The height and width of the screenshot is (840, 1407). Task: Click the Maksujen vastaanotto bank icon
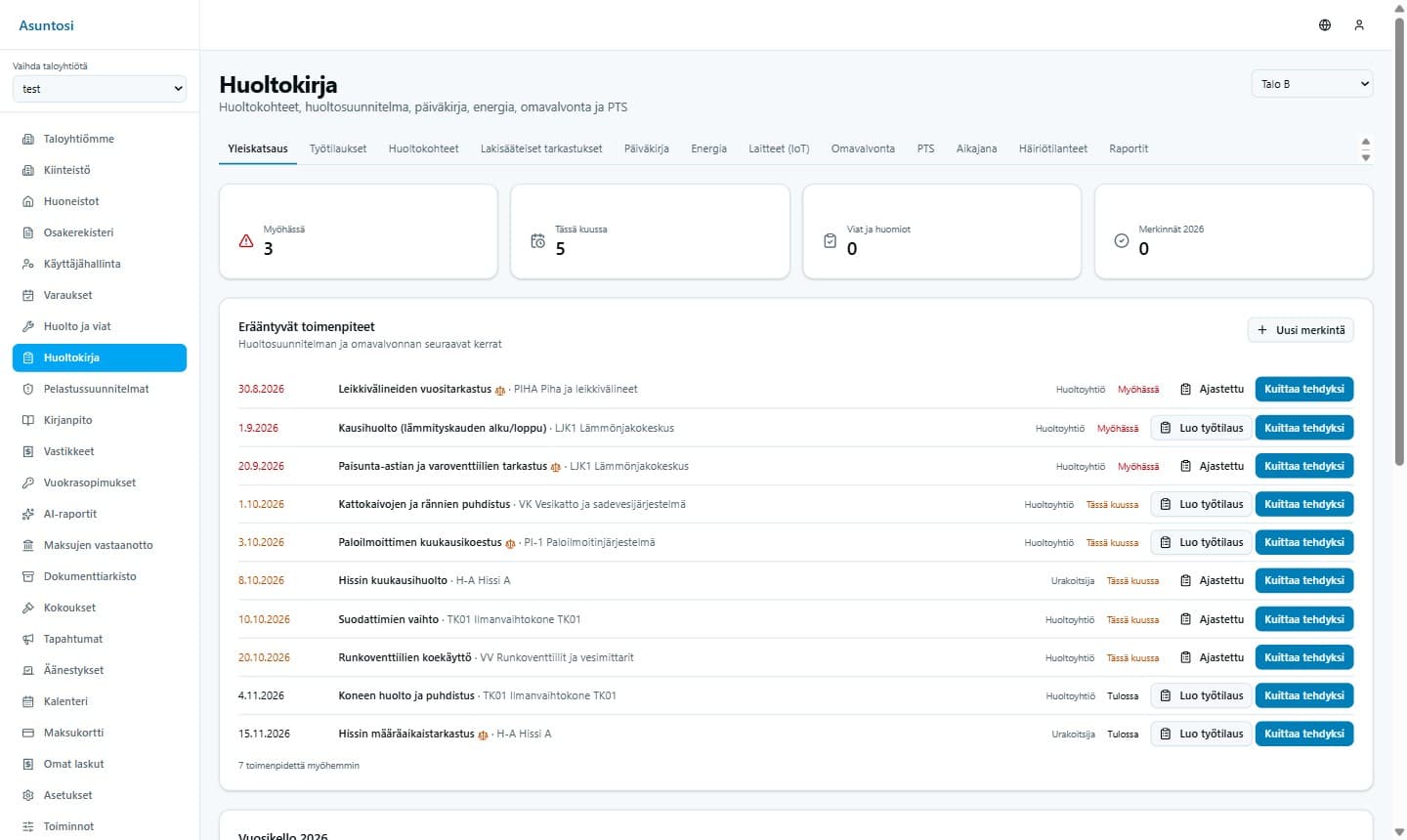pyautogui.click(x=28, y=545)
